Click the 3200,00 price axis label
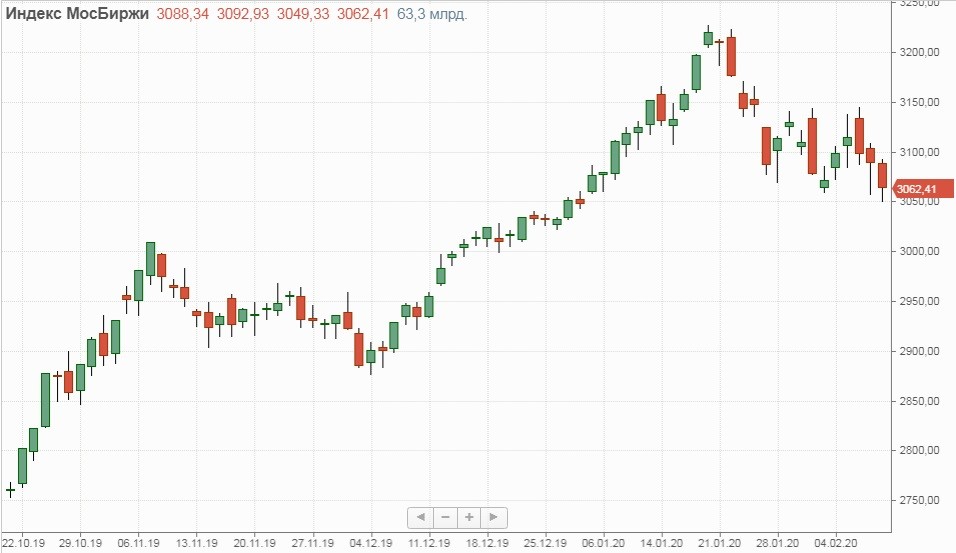 (x=919, y=52)
